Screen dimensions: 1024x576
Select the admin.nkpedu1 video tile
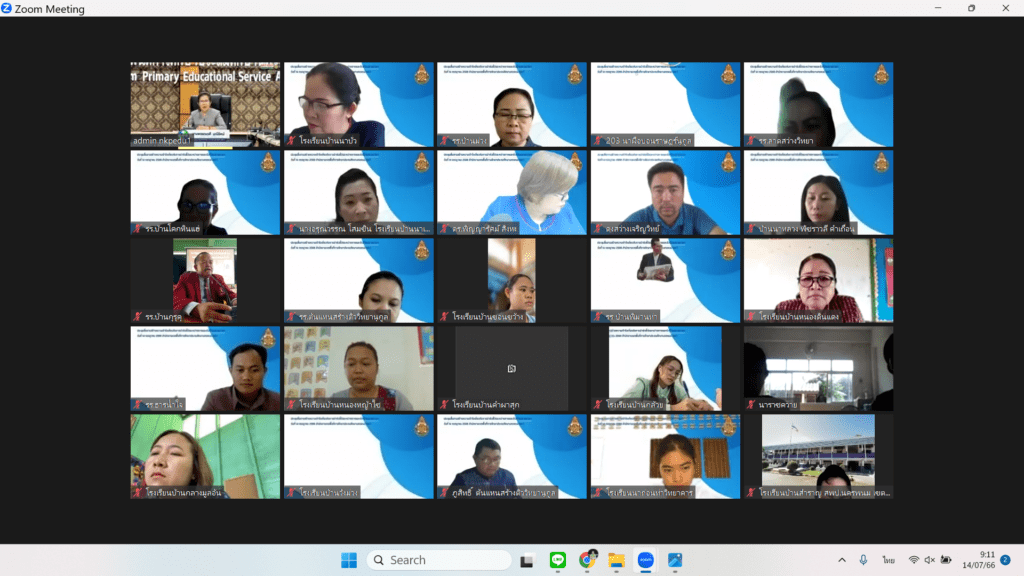pyautogui.click(x=205, y=104)
